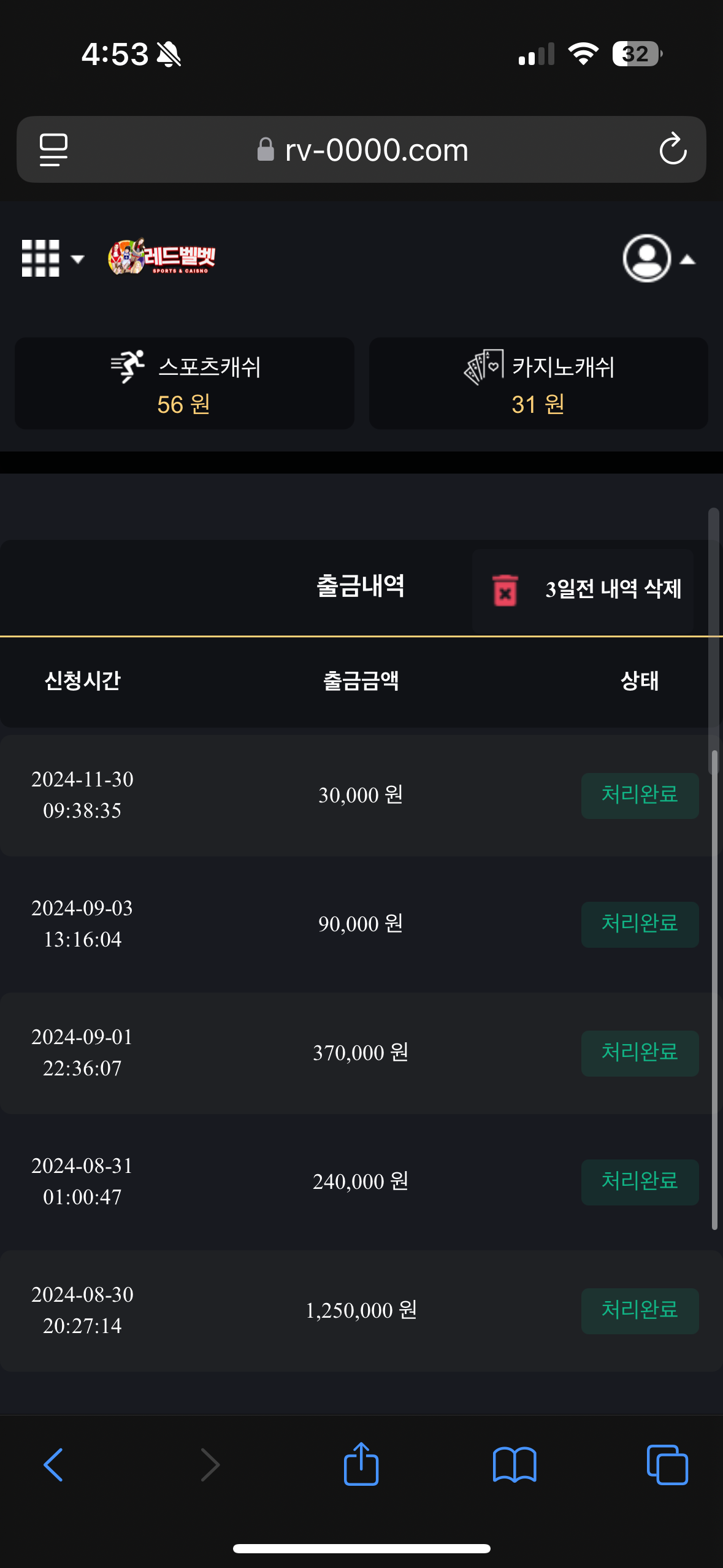Select the 카지노캐쉬 balance panel
The height and width of the screenshot is (1568, 723).
(x=538, y=383)
